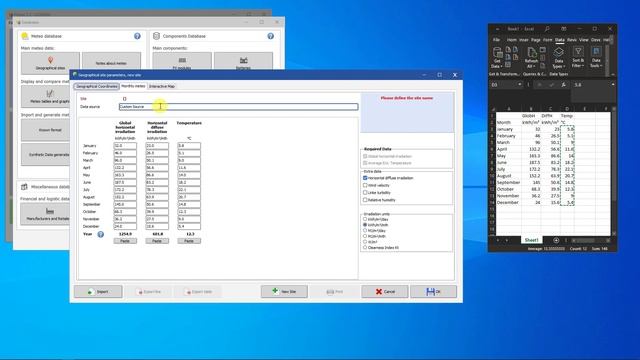Select MJ/m²/mth irradiation unit radio
The height and width of the screenshot is (360, 640).
[365, 236]
